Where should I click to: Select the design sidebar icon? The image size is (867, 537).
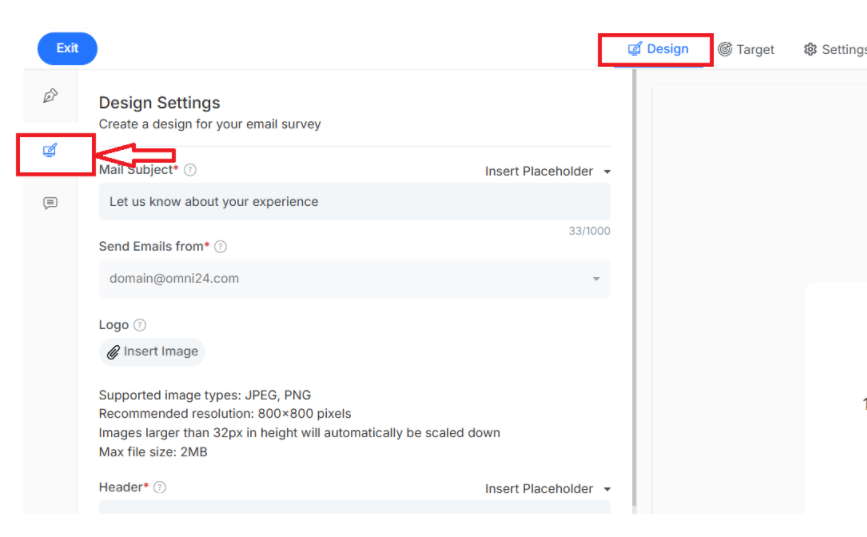[50, 150]
